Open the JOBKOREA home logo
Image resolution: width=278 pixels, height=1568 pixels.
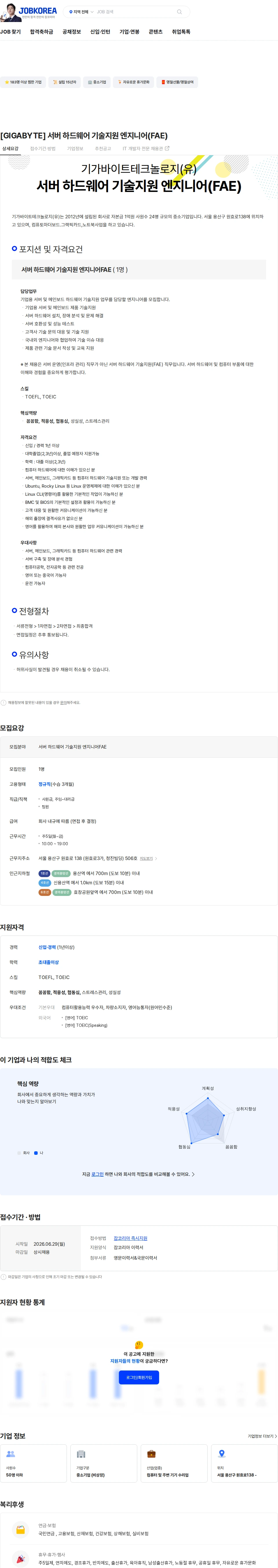38,10
